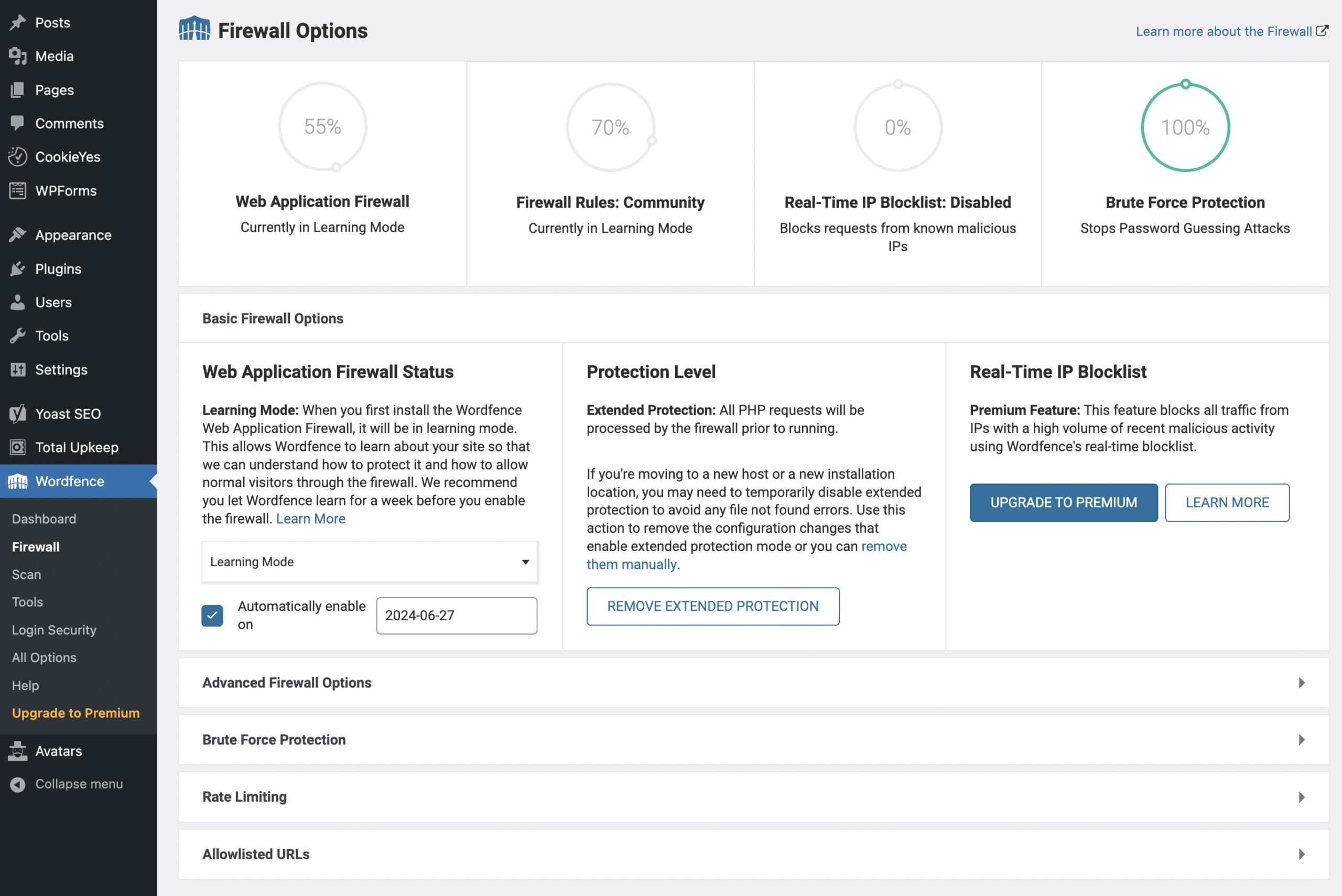Open Posts menu in sidebar
The image size is (1342, 896).
(x=52, y=23)
